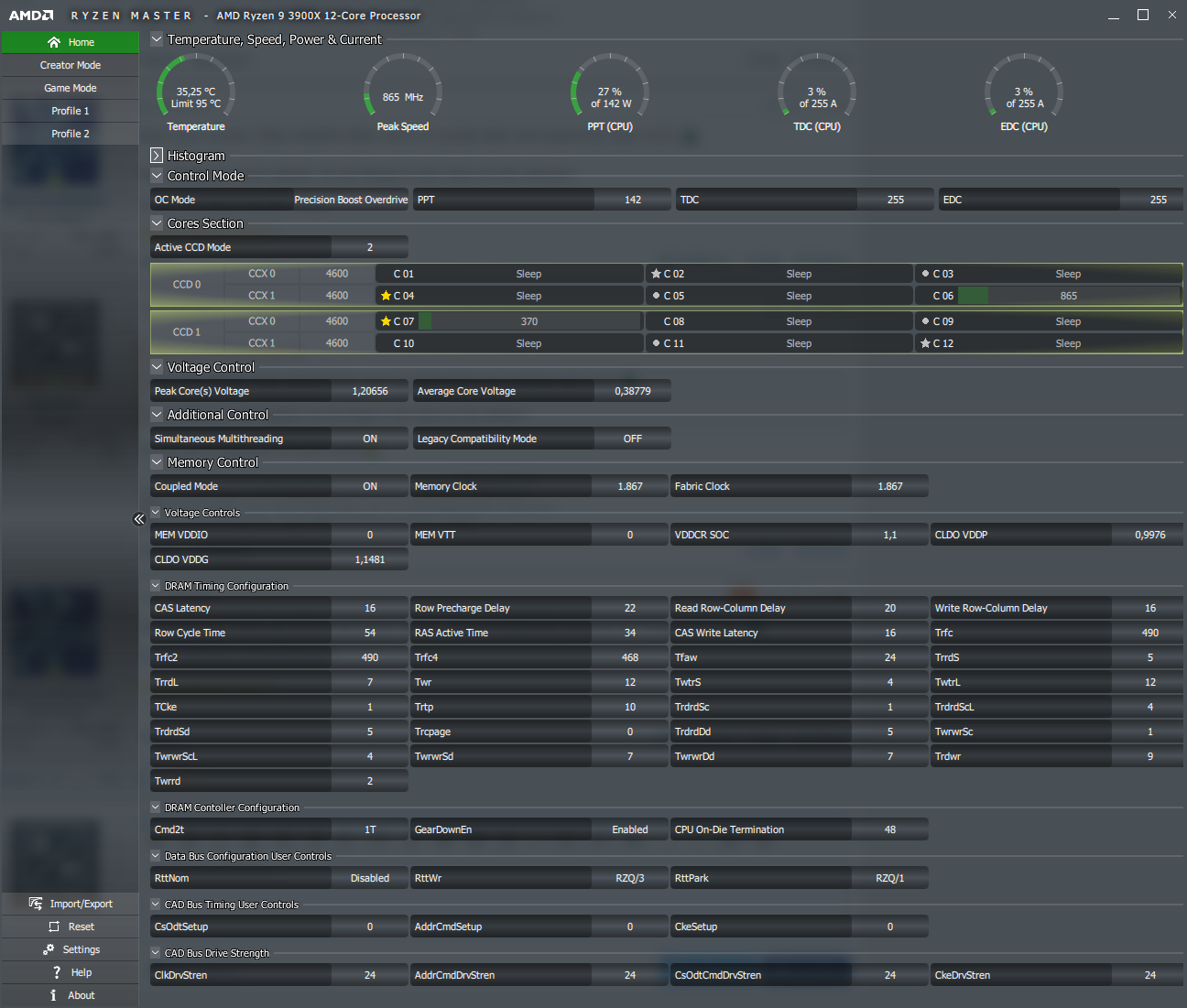Collapse the Control Mode section
The width and height of the screenshot is (1187, 1008).
click(x=157, y=176)
